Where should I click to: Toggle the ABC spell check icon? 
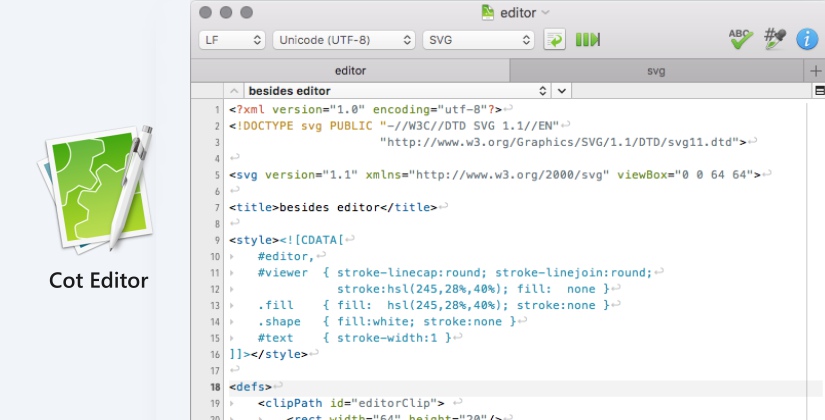point(741,39)
